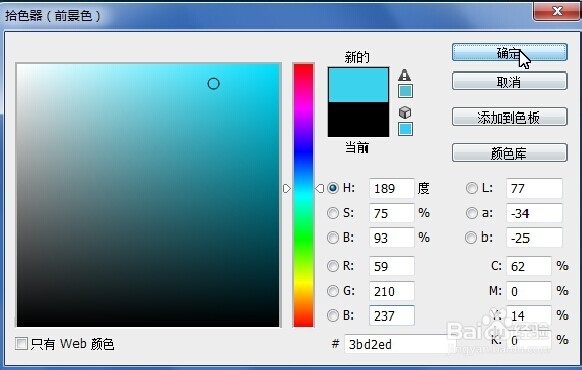Click the G field showing 210
The width and height of the screenshot is (582, 370).
click(x=392, y=291)
